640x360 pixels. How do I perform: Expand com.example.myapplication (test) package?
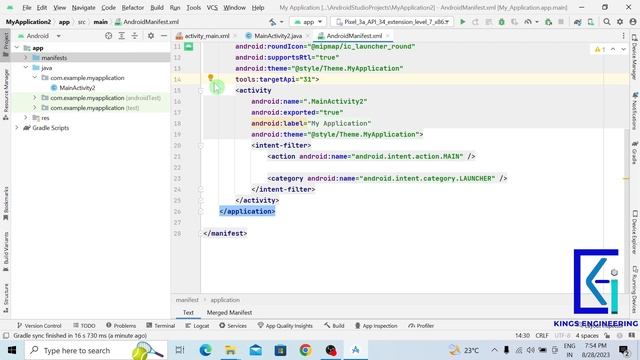(x=35, y=108)
